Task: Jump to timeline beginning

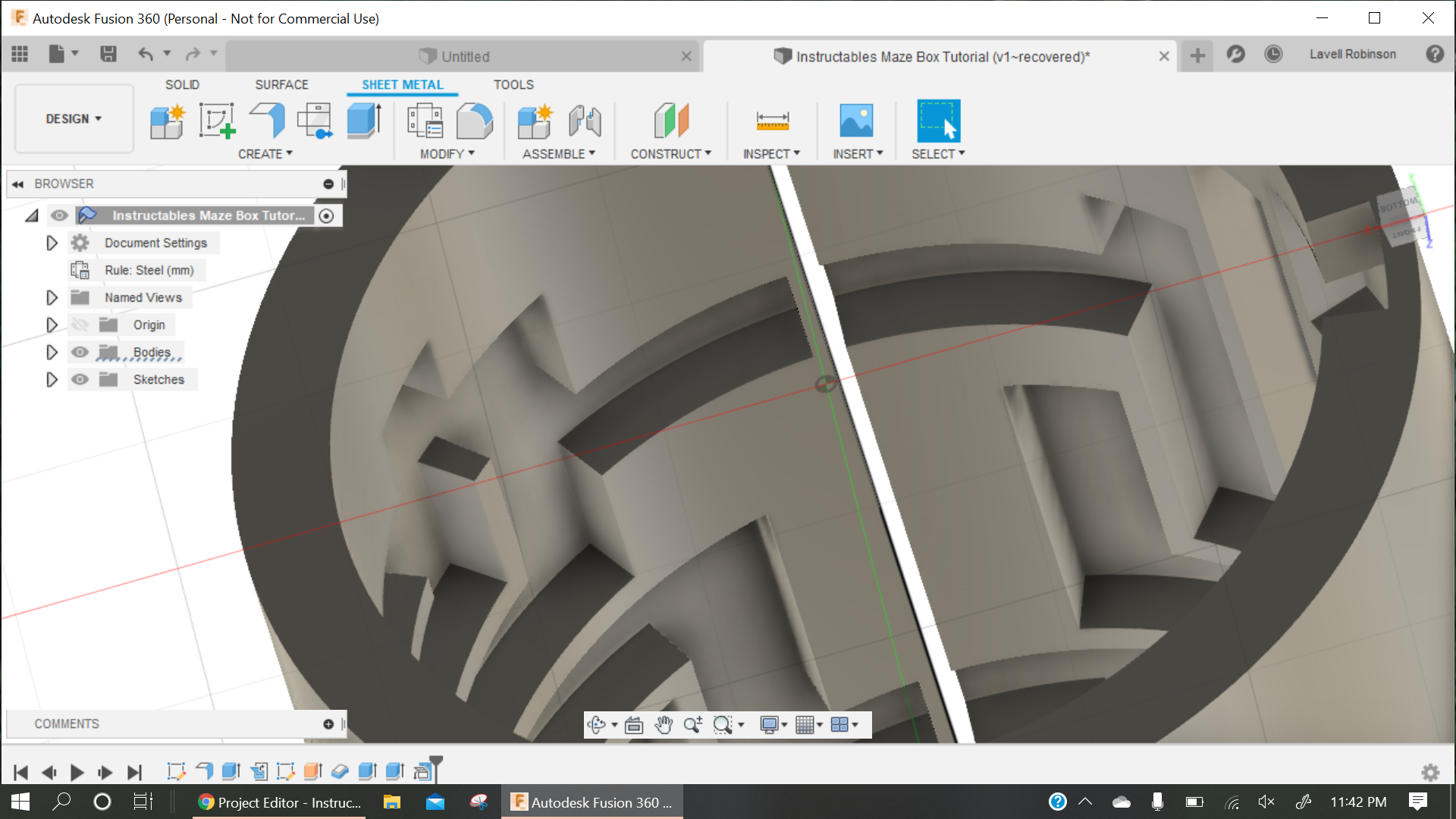Action: coord(20,773)
